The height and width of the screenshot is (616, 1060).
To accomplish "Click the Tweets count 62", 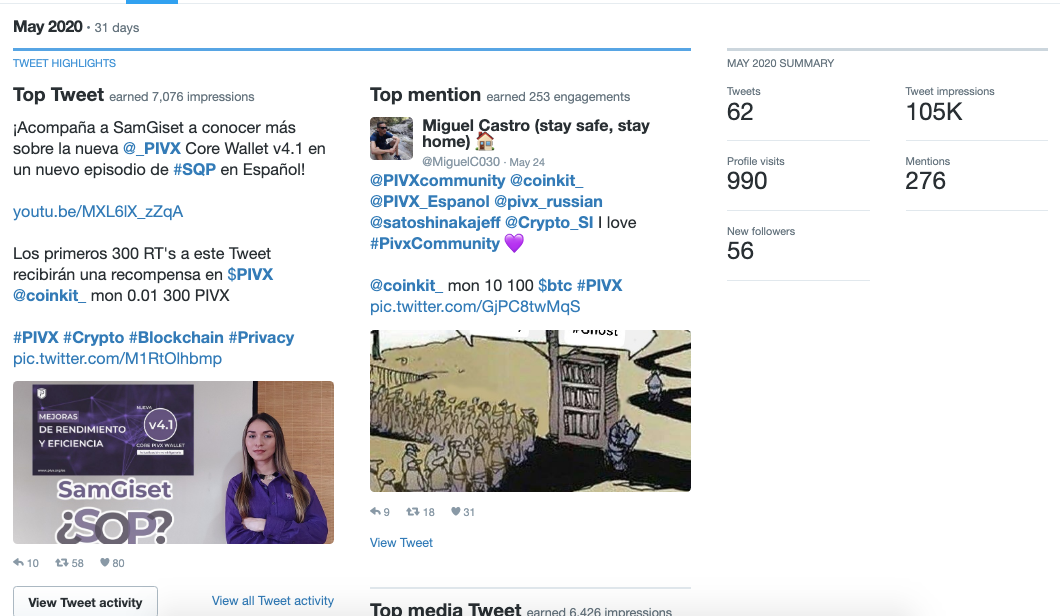I will [740, 112].
